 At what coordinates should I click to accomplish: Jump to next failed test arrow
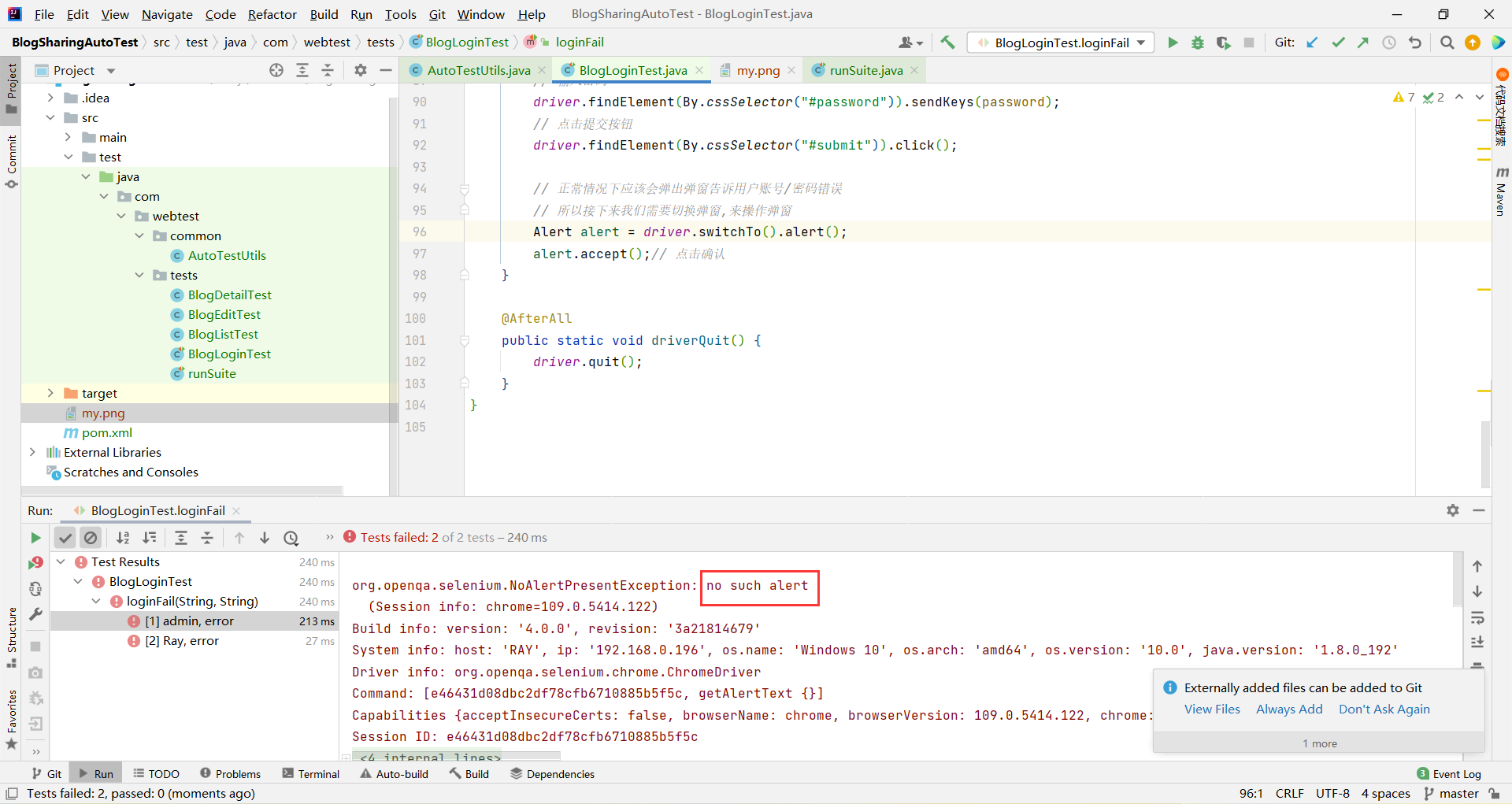265,538
